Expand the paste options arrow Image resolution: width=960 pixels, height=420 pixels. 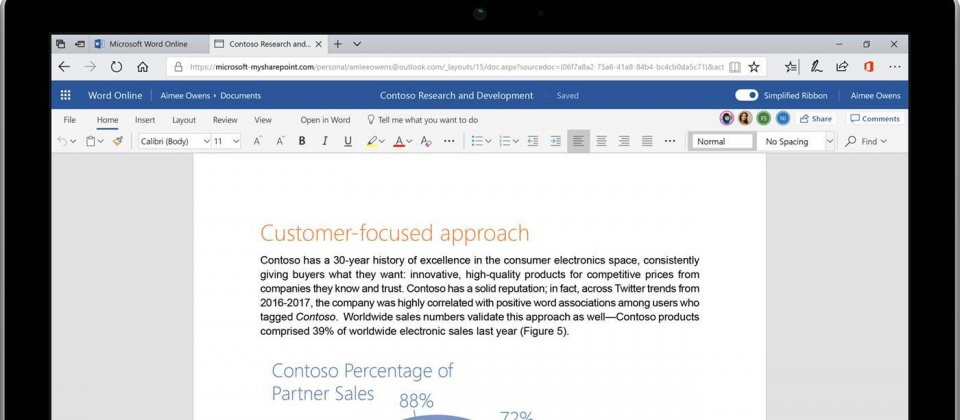pos(101,141)
